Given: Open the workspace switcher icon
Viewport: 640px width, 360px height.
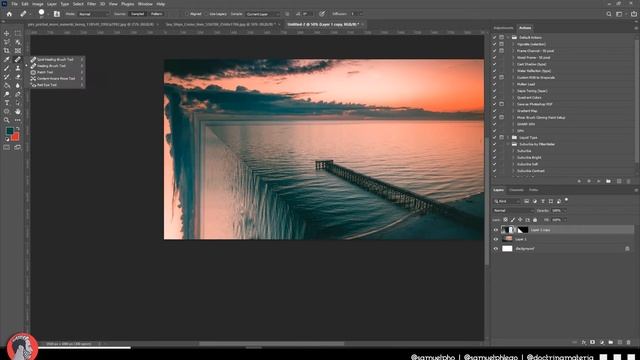Looking at the screenshot, I should (620, 14).
